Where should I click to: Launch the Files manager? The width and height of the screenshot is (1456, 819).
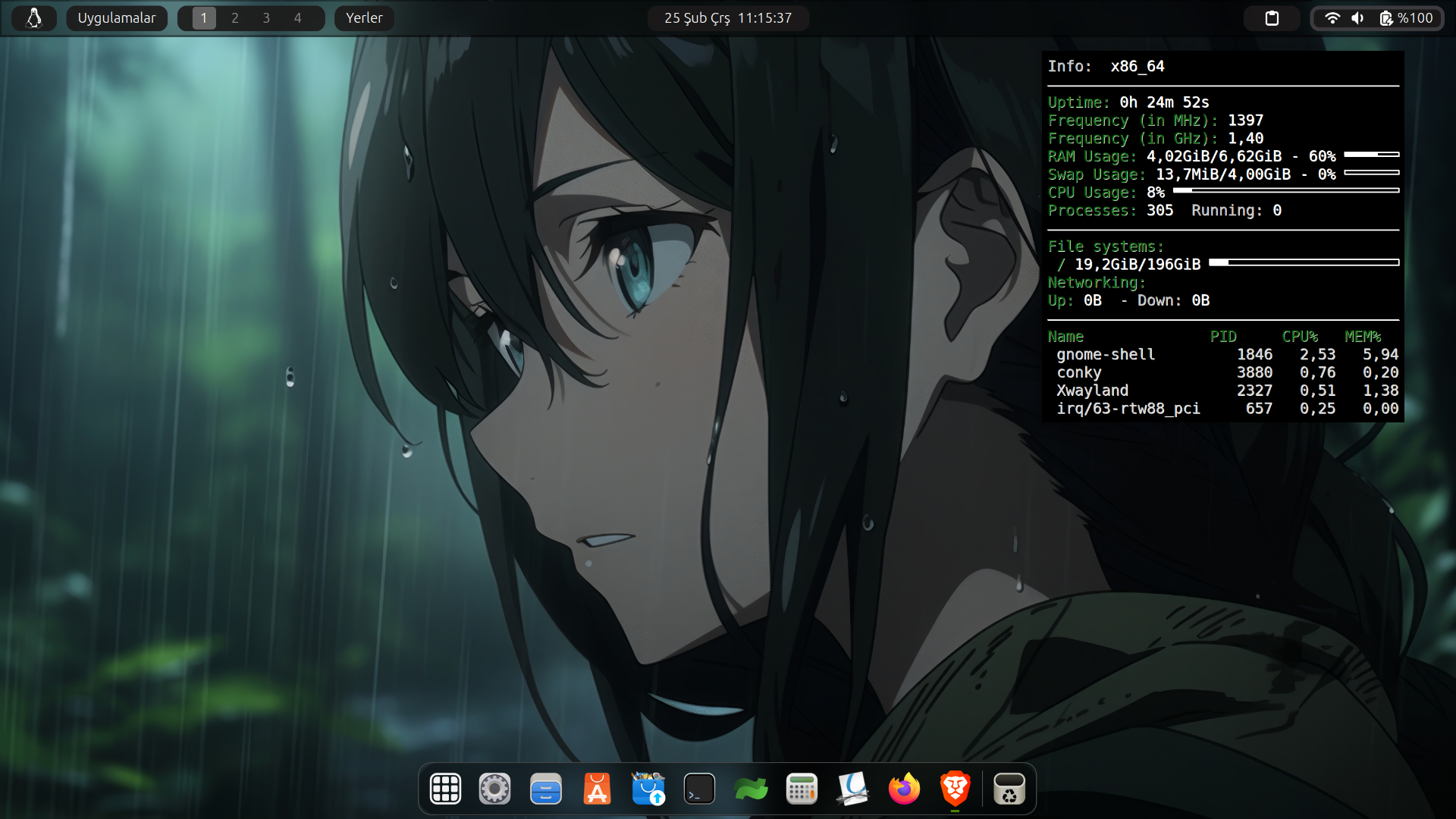pos(546,789)
